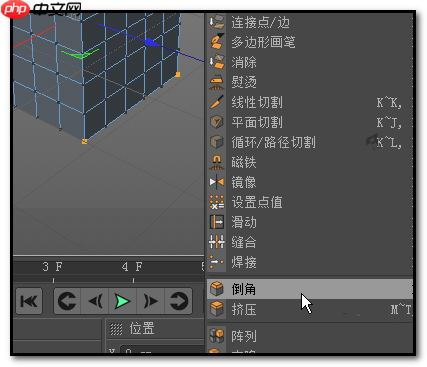
Task: Select 焊接 menu entry
Action: [x=310, y=262]
